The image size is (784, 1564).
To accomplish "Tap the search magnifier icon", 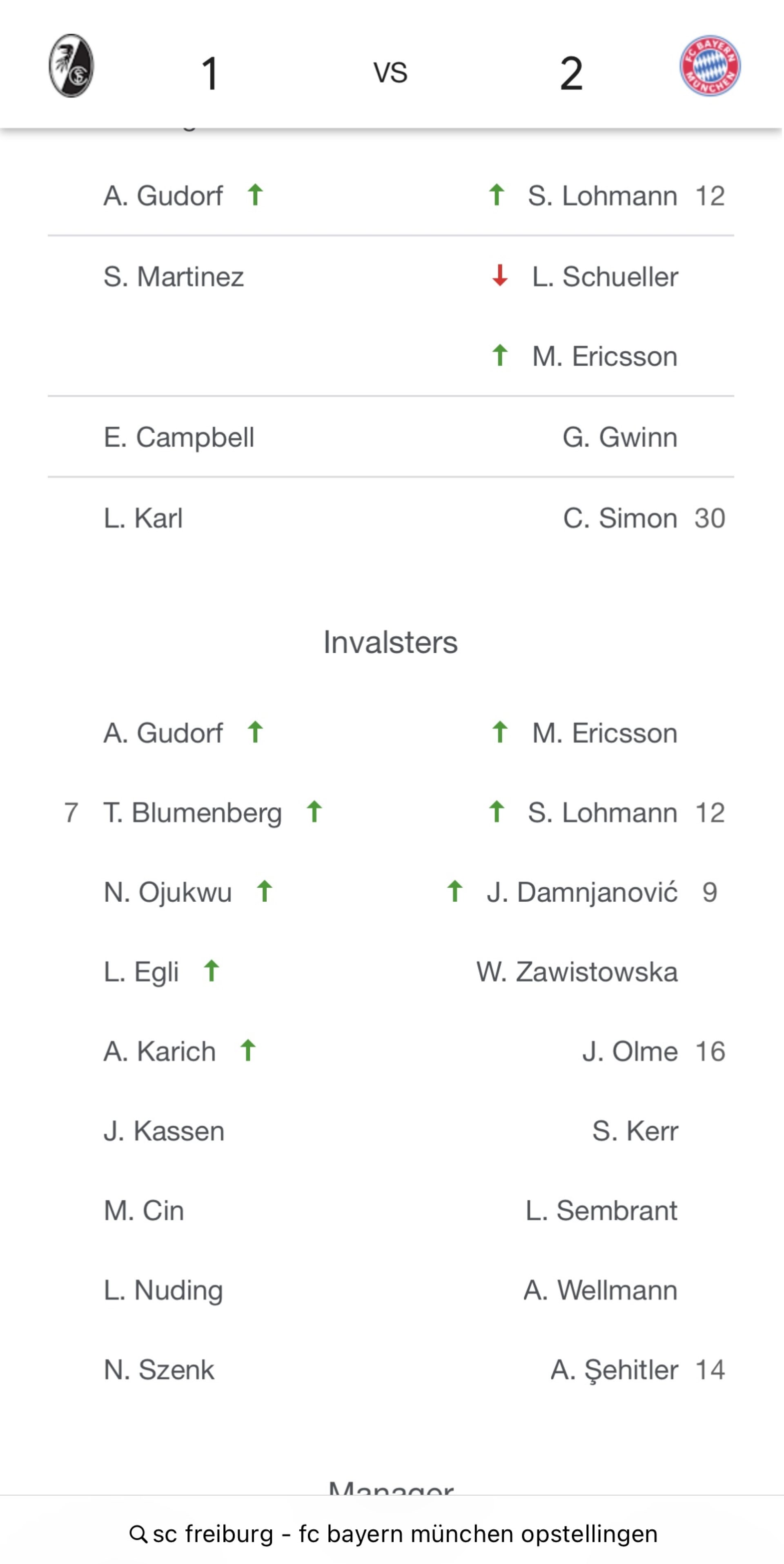I will click(138, 1534).
